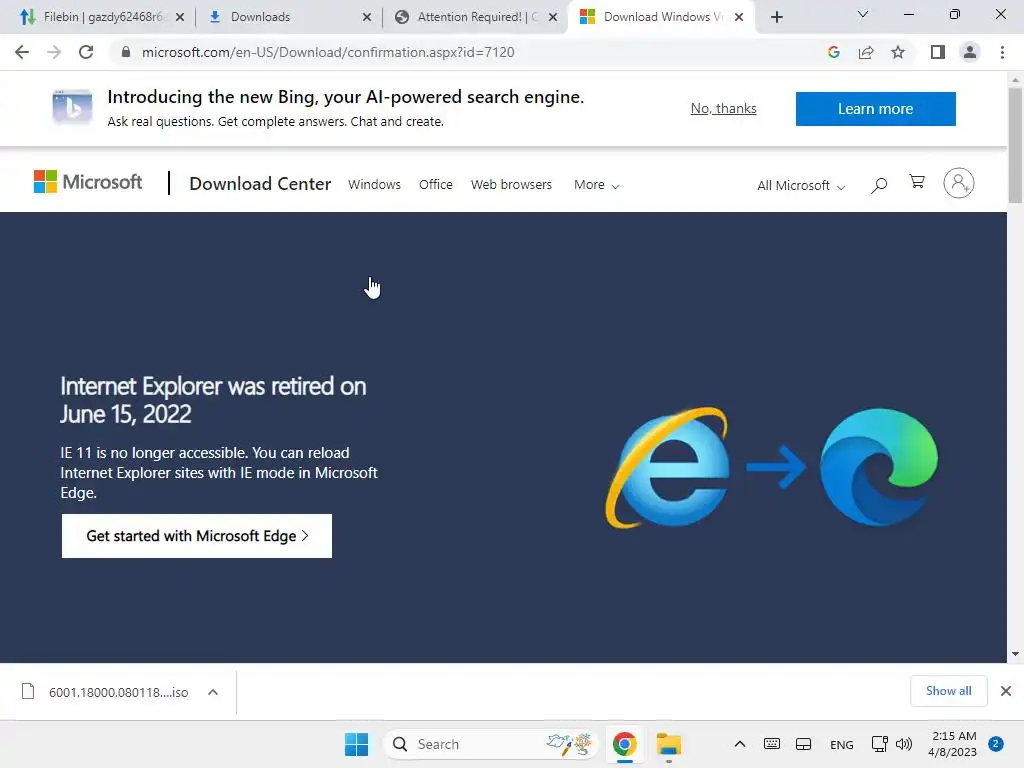
Task: Click the Learn more button
Action: pyautogui.click(x=876, y=108)
